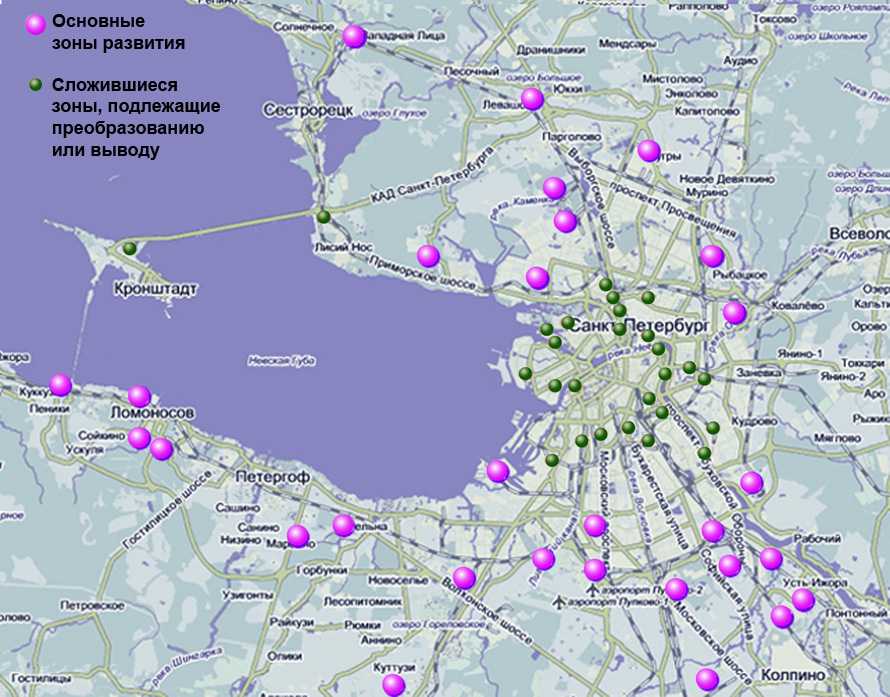890x697 pixels.
Task: Select the pink marker beside Левашово
Action: 532,99
